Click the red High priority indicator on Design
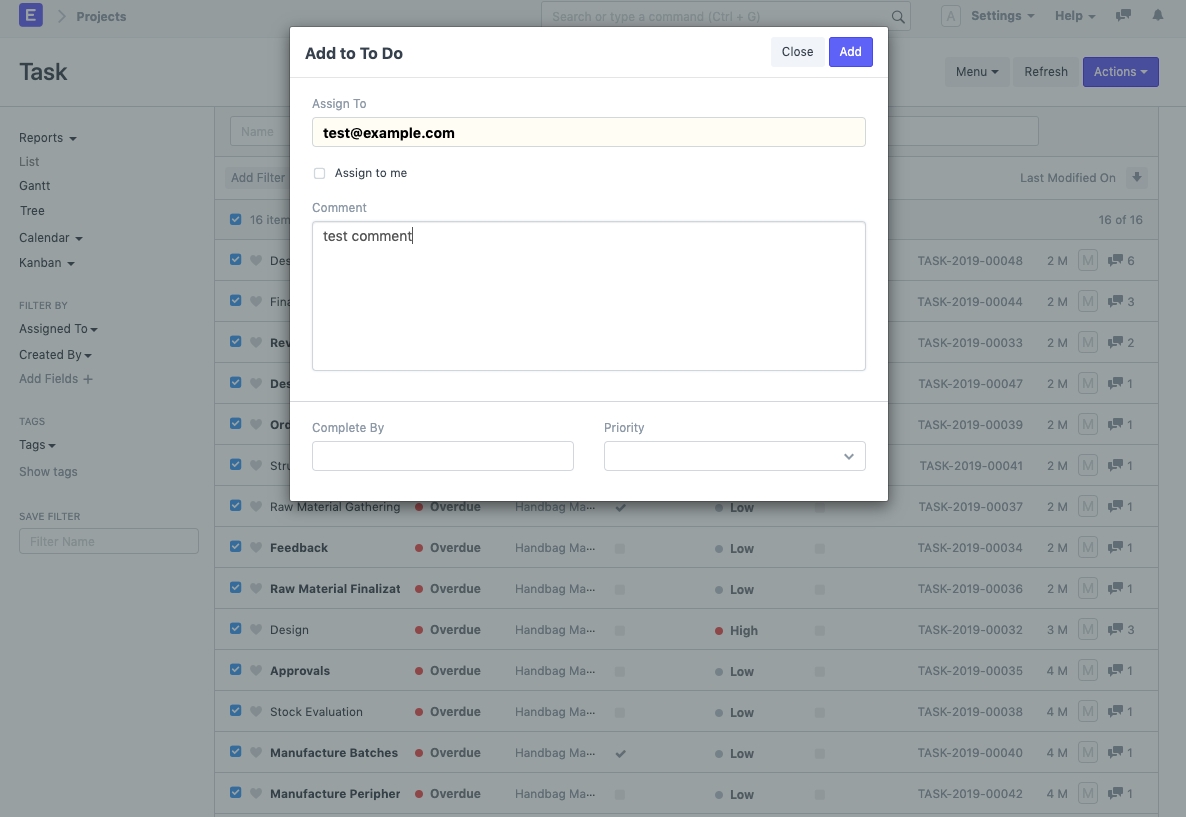 point(720,631)
